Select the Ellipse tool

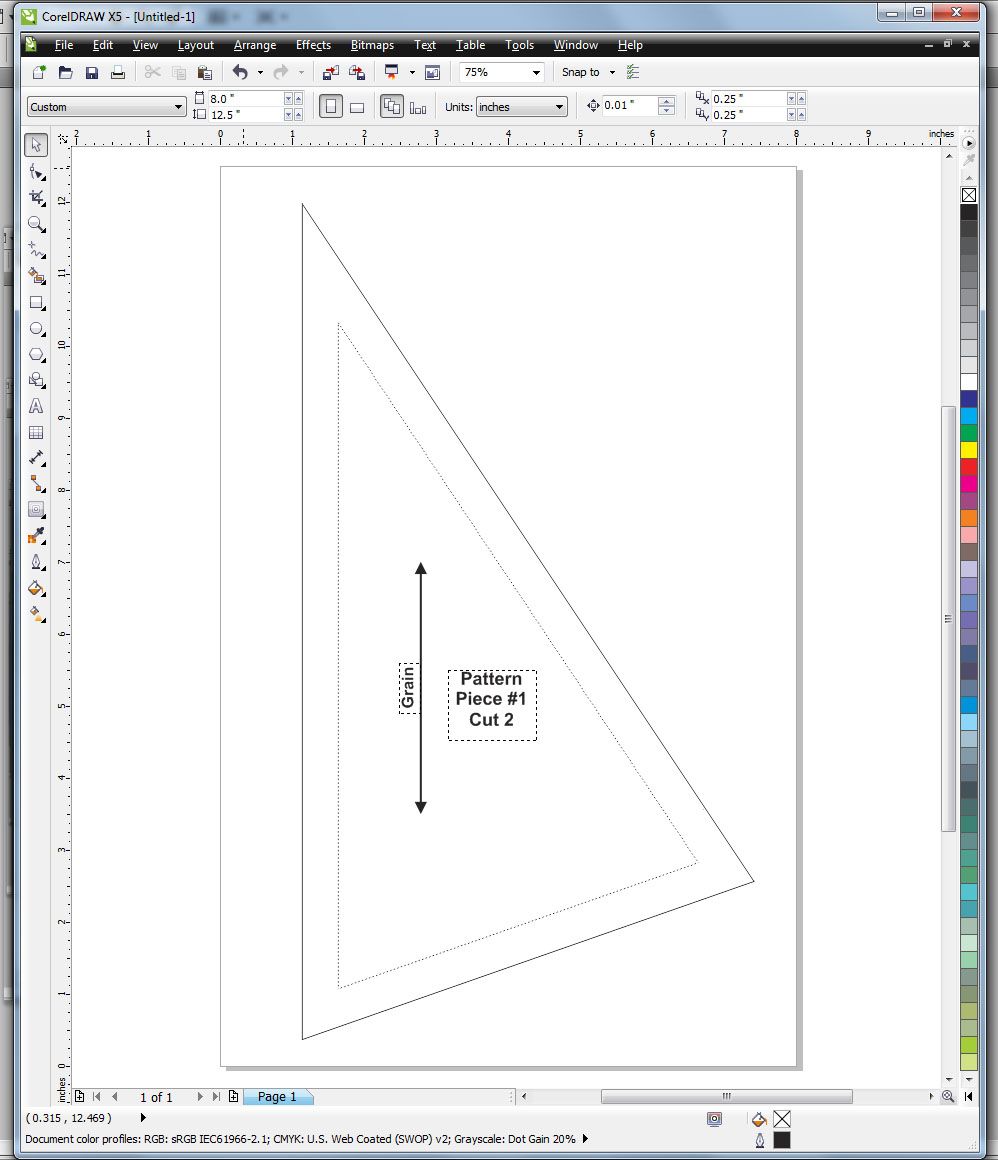point(36,329)
